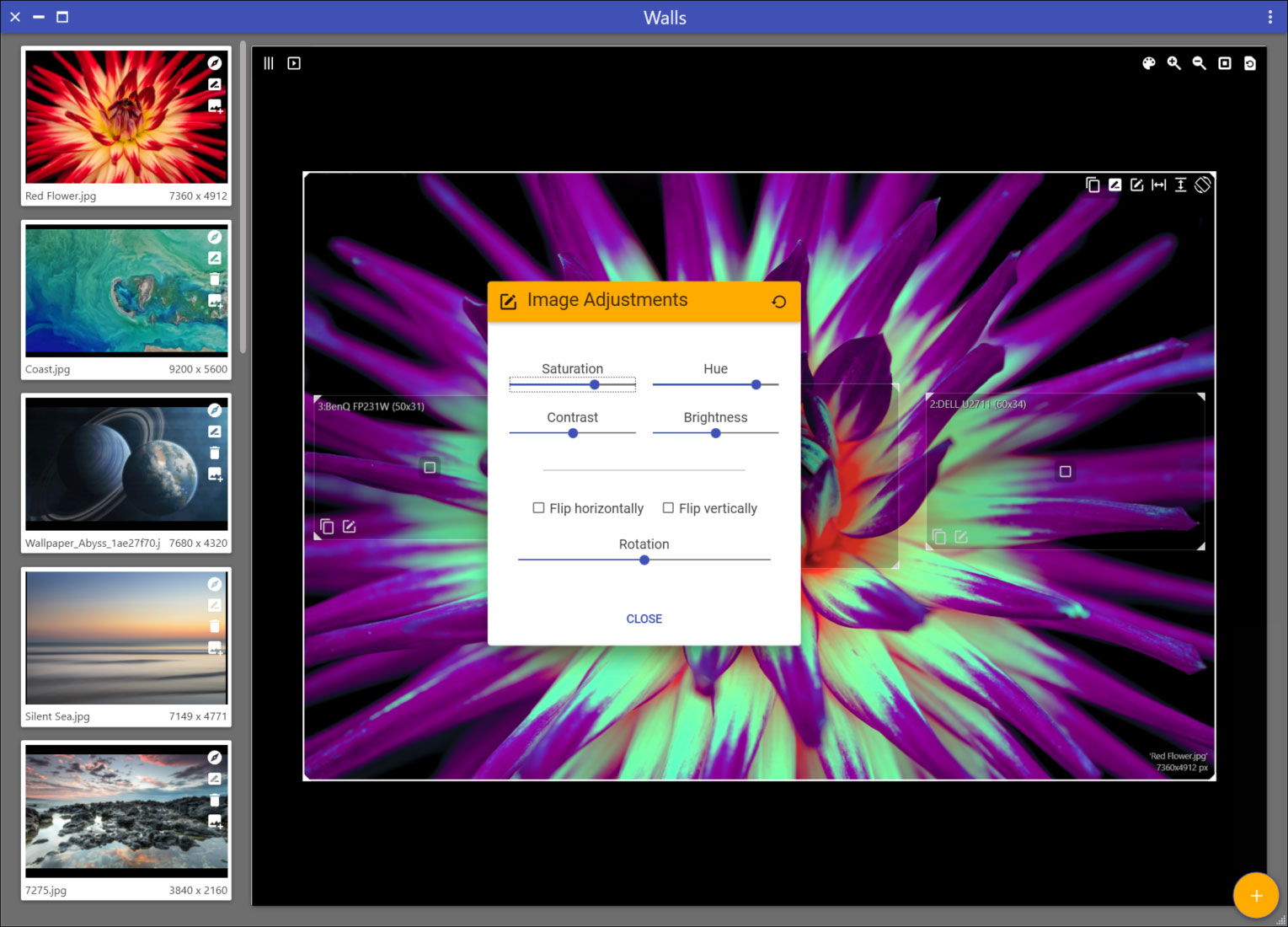The width and height of the screenshot is (1288, 927).
Task: Click the zoom out magnifier
Action: tap(1199, 63)
